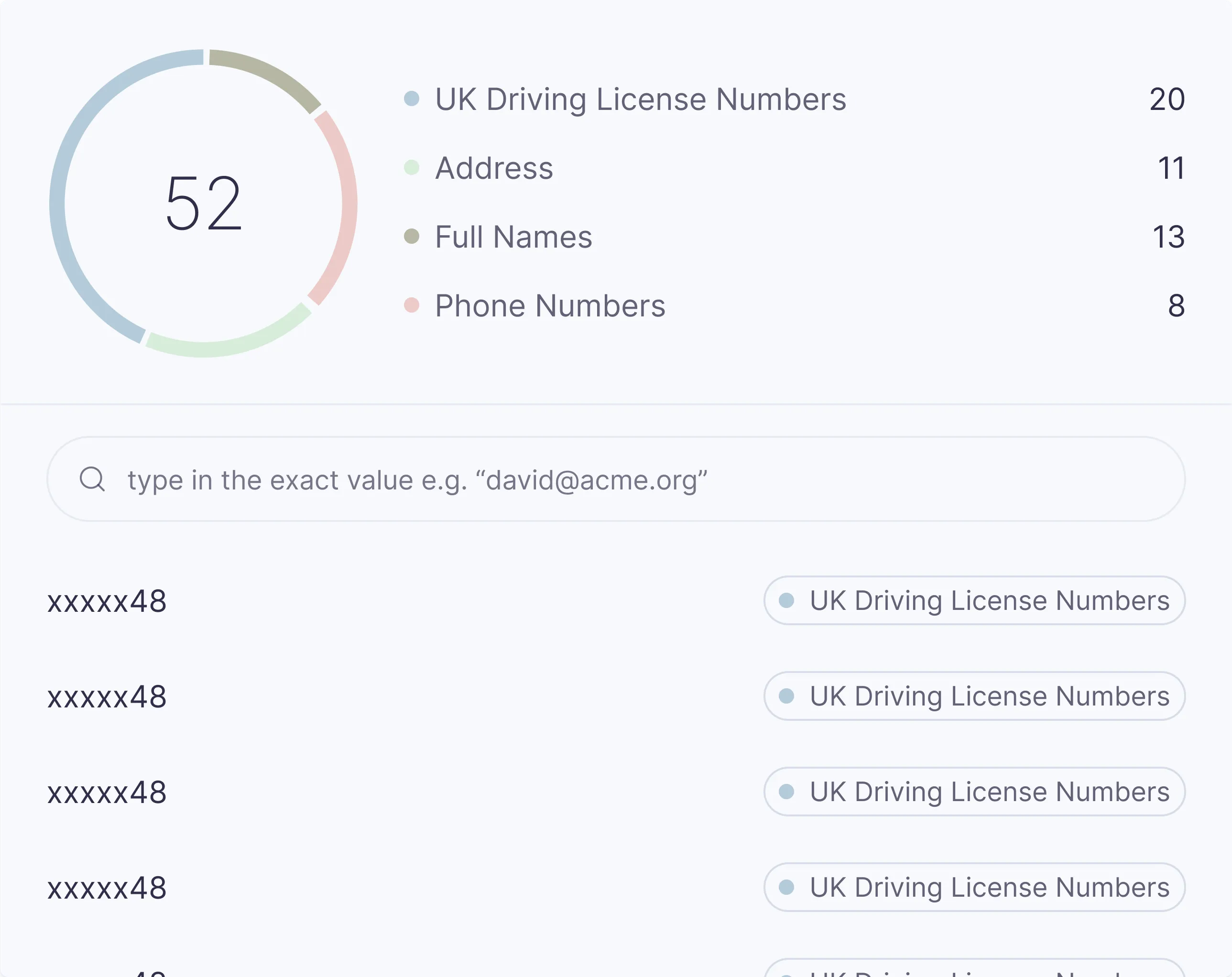Click the light green Address legend dot
Image resolution: width=1232 pixels, height=977 pixels.
[412, 168]
